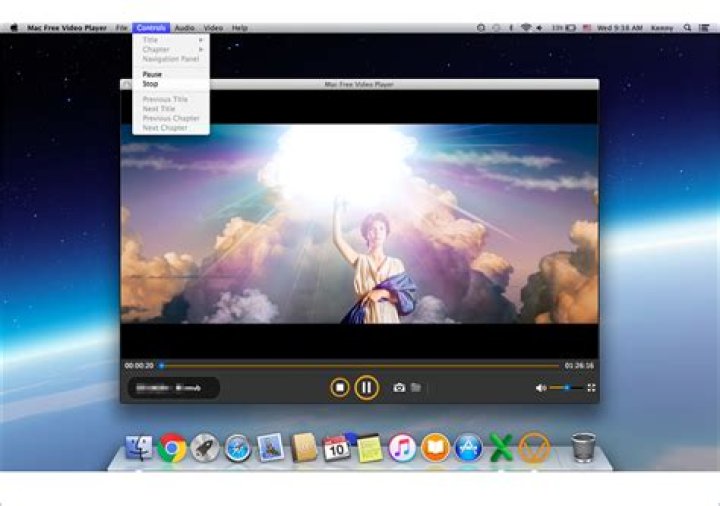Open the Help menu
Image resolution: width=720 pixels, height=506 pixels.
[240, 28]
